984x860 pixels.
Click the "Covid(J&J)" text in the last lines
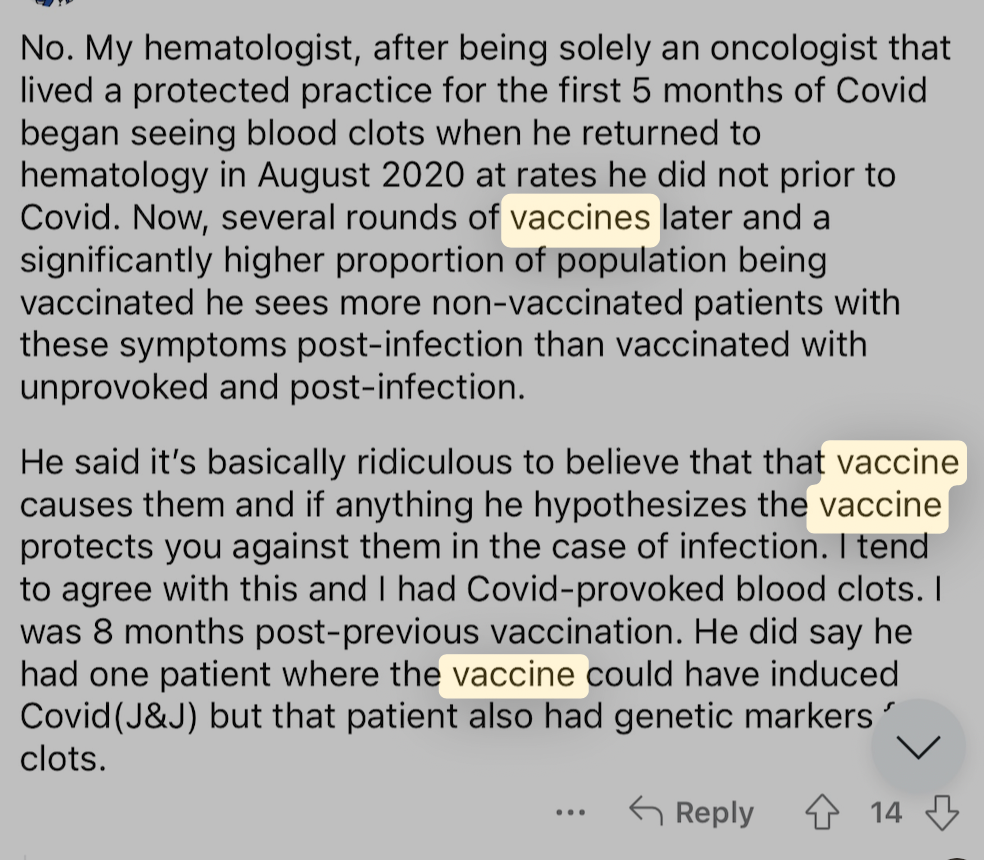coord(109,717)
